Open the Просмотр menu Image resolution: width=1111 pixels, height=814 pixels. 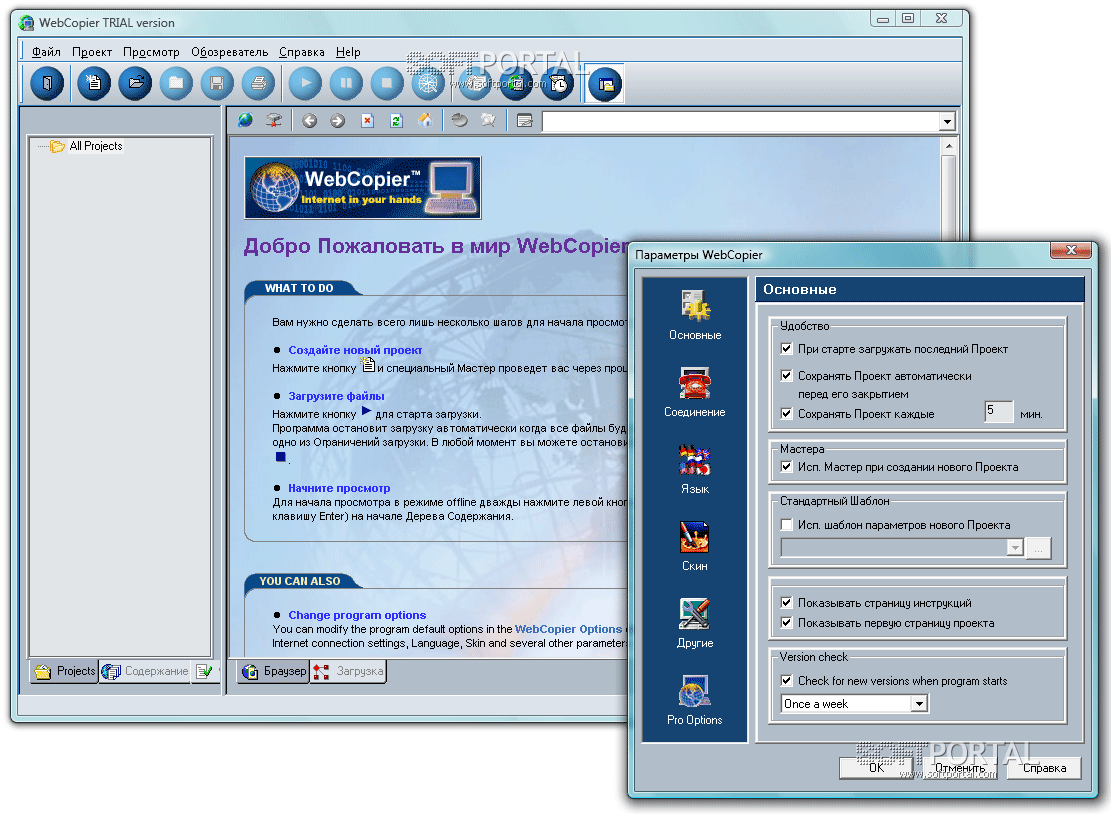pyautogui.click(x=151, y=52)
